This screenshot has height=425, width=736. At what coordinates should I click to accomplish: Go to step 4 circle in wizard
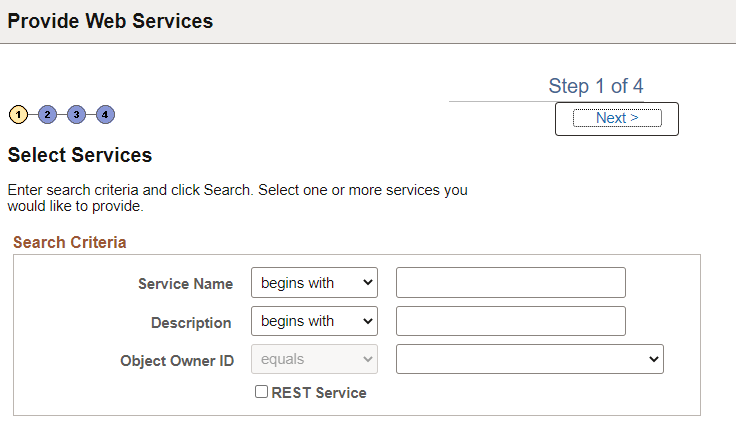pyautogui.click(x=105, y=115)
